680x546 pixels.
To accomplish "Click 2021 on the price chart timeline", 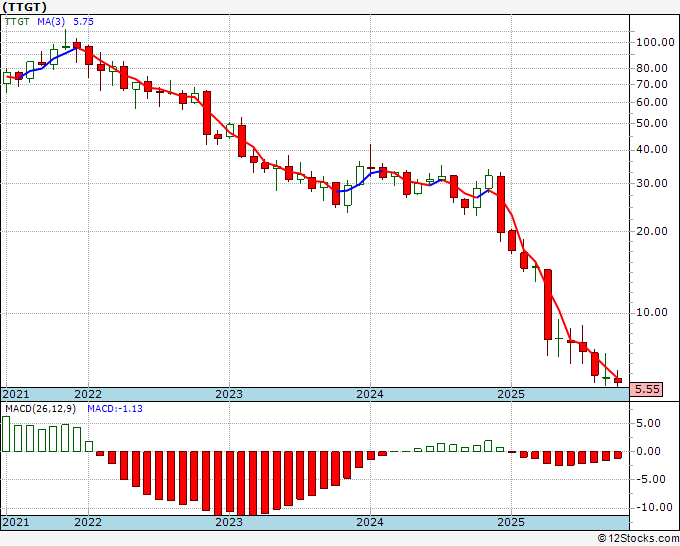I will click(16, 394).
